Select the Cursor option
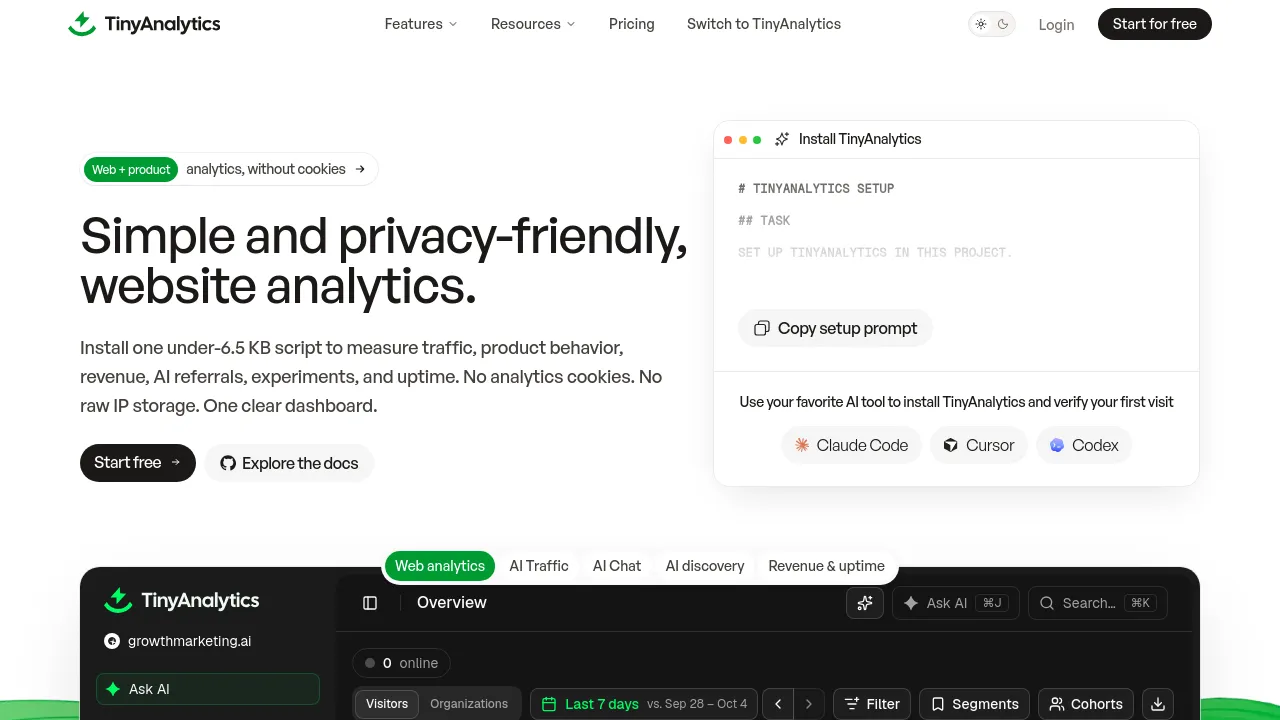Viewport: 1280px width, 720px height. tap(978, 446)
